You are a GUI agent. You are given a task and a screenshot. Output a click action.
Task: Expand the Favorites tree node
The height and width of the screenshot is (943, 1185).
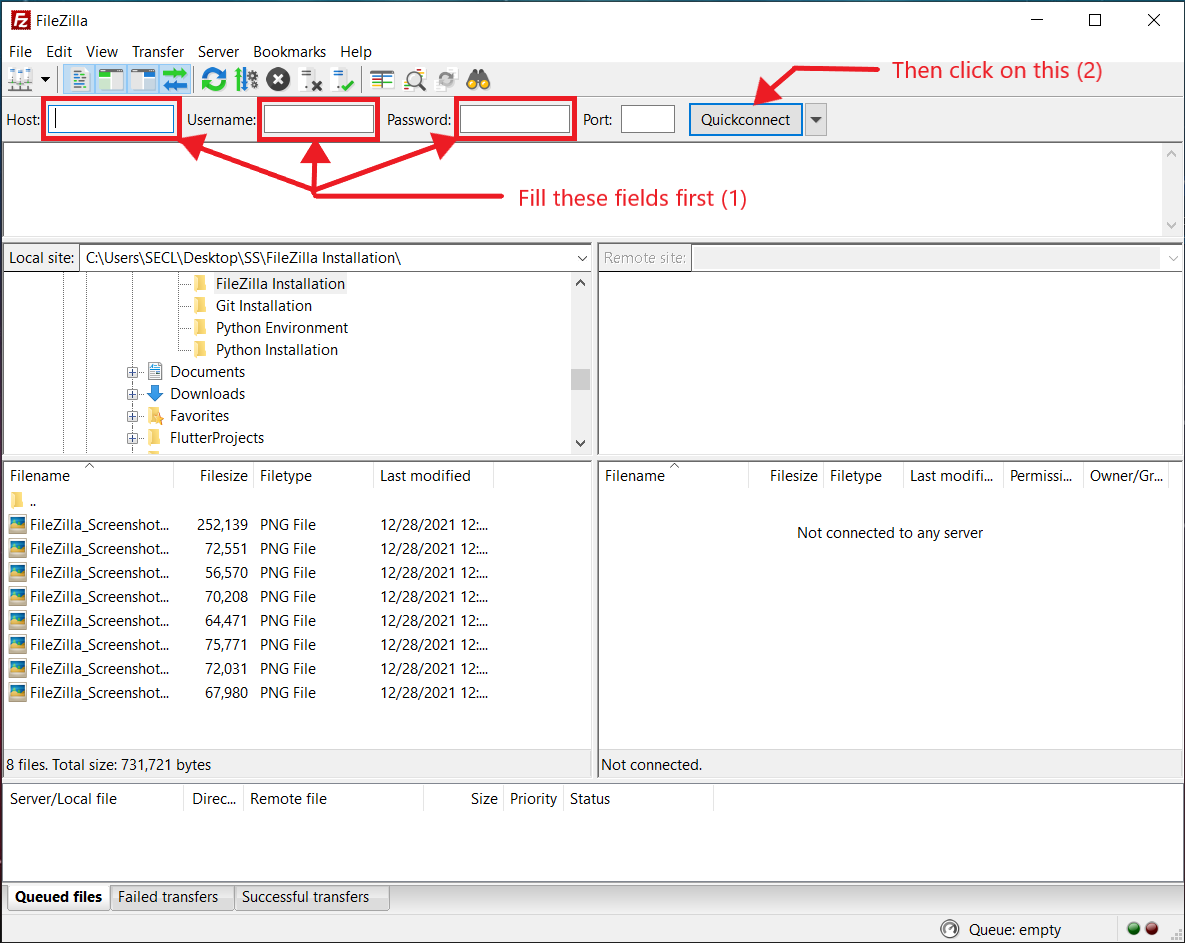click(x=132, y=416)
